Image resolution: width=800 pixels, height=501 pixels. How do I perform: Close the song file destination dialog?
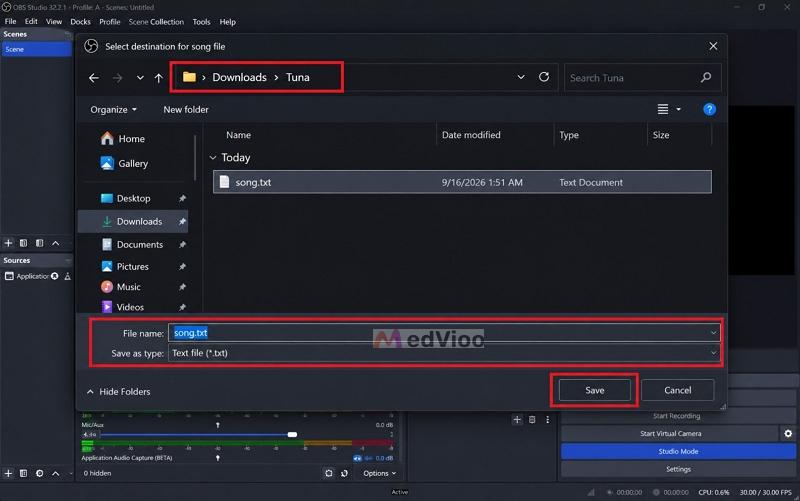[x=713, y=46]
